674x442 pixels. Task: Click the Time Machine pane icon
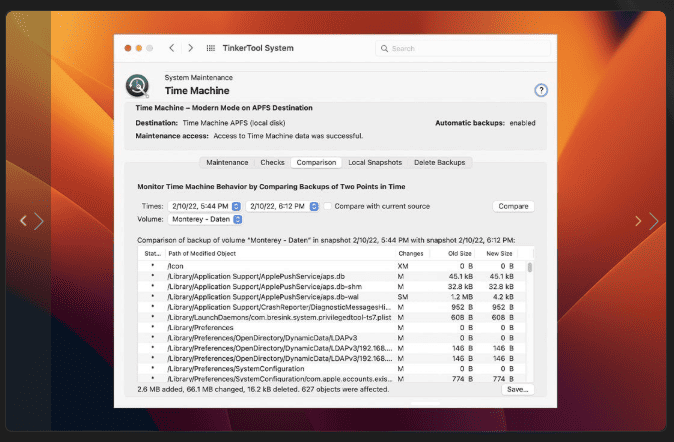pyautogui.click(x=137, y=85)
